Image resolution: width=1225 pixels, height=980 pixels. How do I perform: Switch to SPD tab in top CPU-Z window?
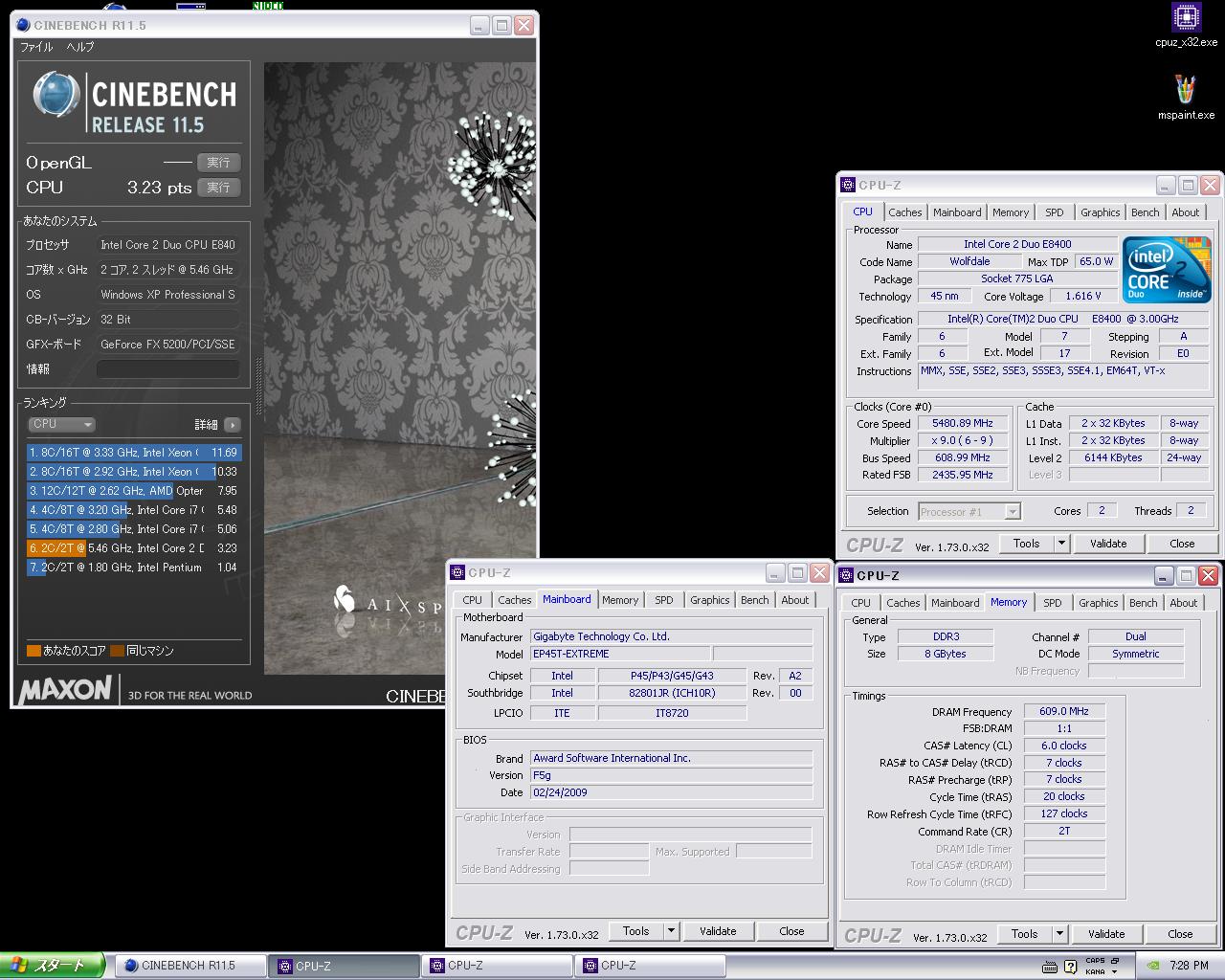coord(1054,212)
